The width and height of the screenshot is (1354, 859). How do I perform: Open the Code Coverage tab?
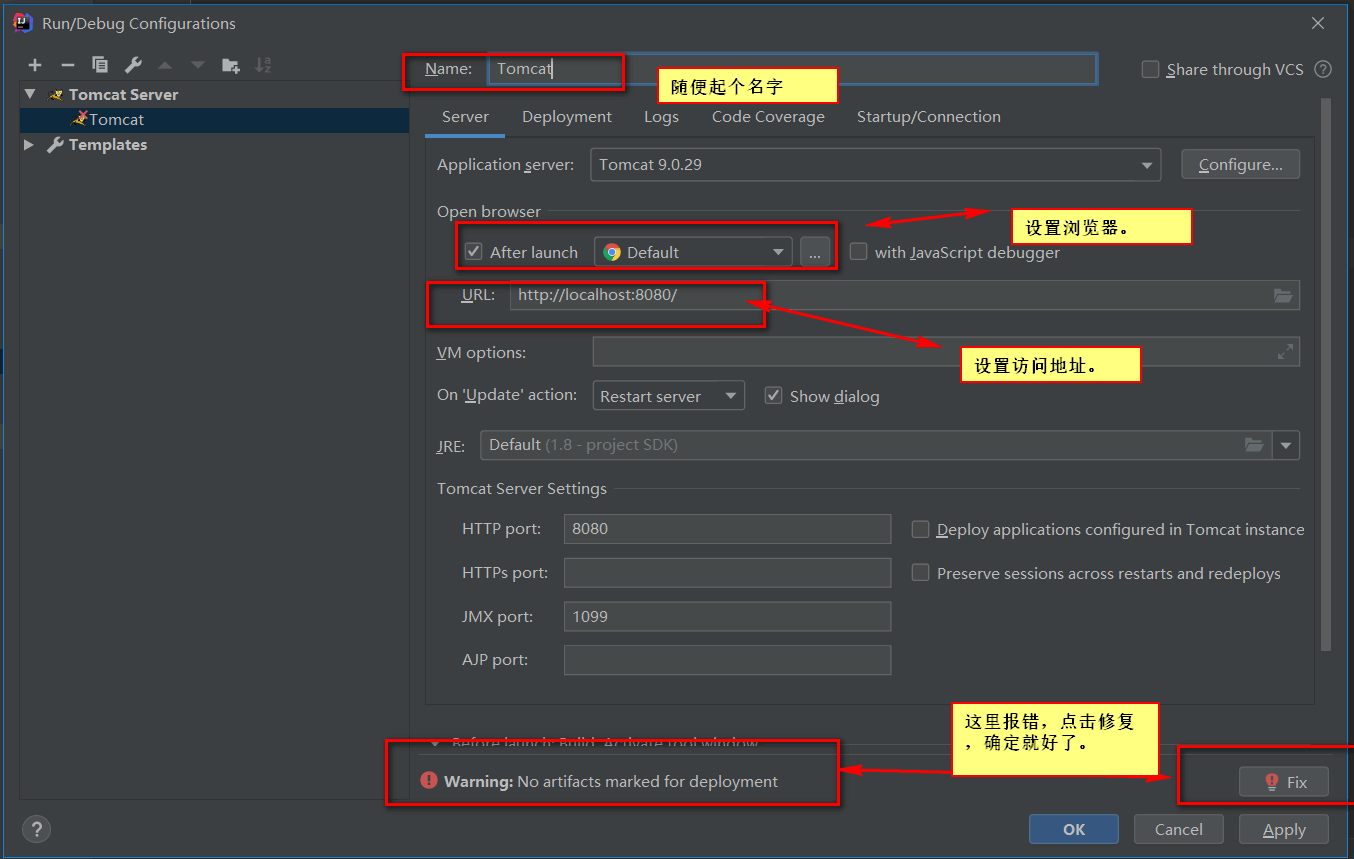pos(768,117)
